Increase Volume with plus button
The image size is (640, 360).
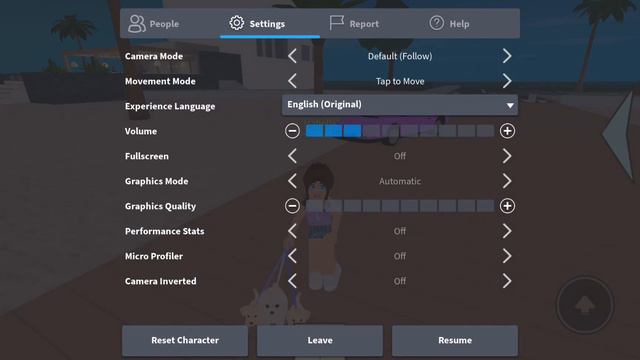coord(507,131)
